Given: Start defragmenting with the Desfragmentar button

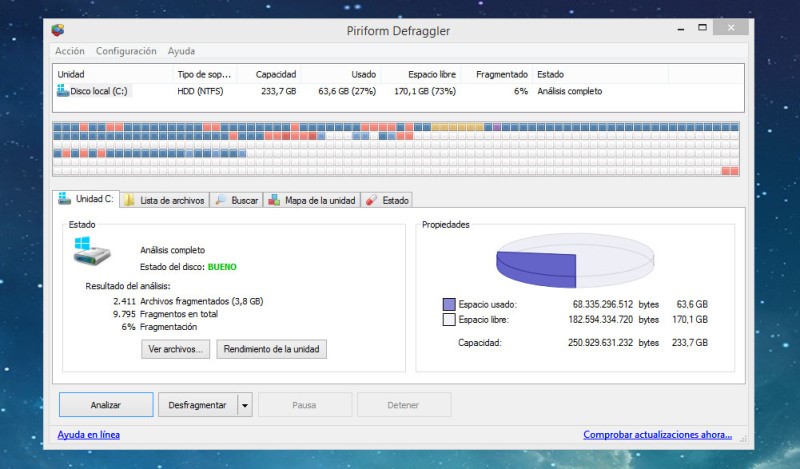Looking at the screenshot, I should coord(197,405).
